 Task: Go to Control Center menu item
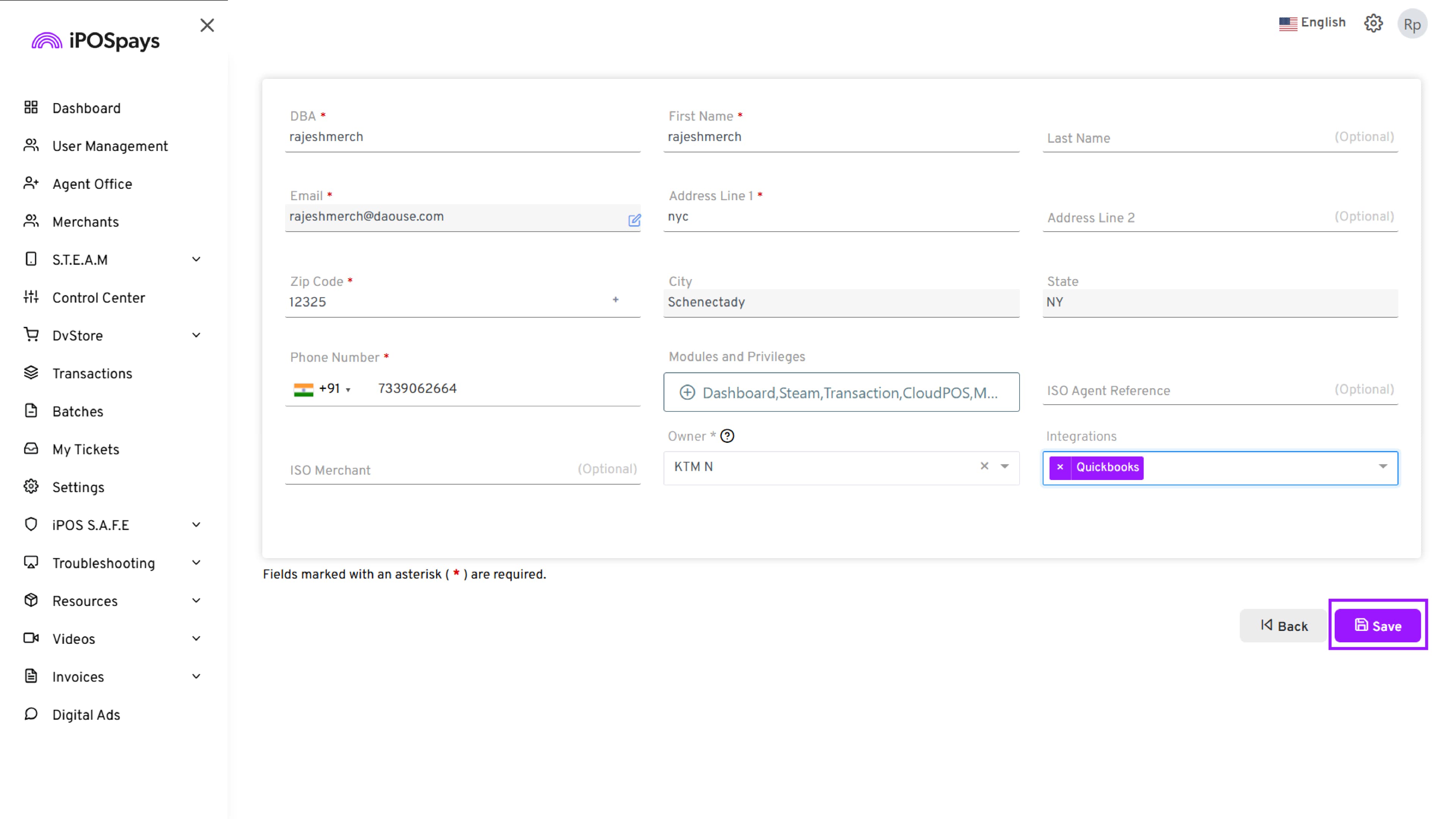point(98,298)
